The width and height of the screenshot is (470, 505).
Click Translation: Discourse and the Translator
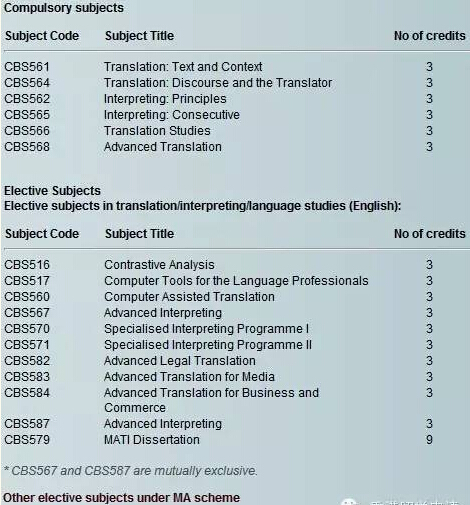[218, 83]
